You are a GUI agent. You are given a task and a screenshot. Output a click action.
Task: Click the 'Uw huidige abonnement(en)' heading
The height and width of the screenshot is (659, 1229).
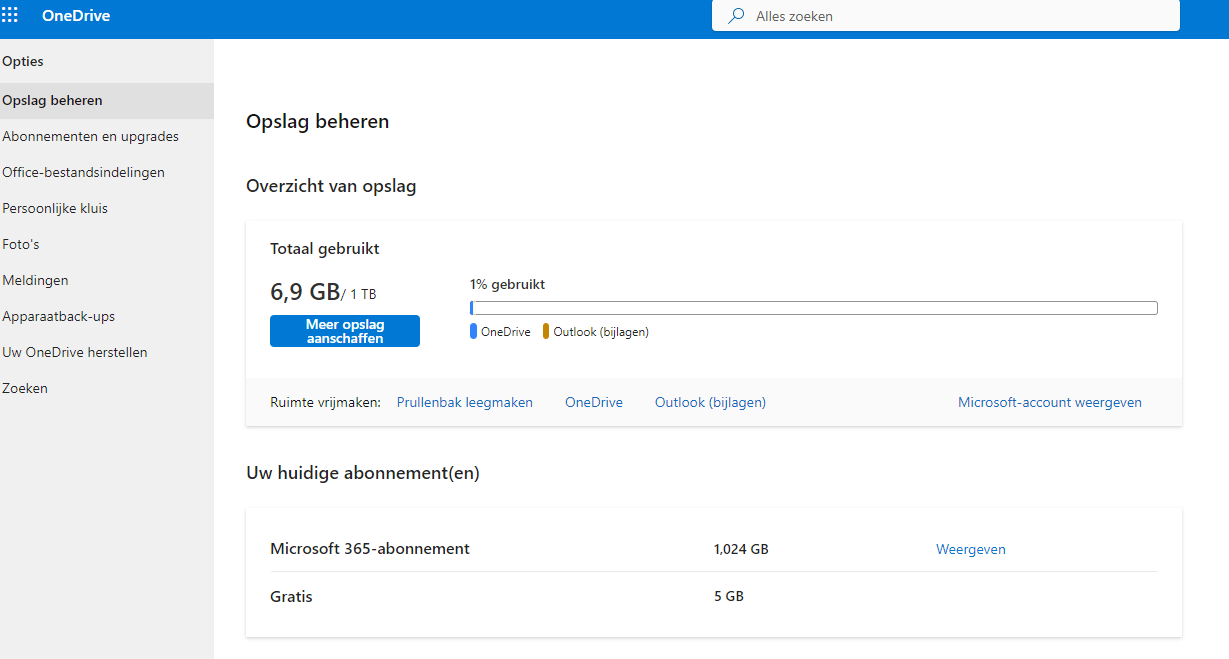tap(363, 473)
